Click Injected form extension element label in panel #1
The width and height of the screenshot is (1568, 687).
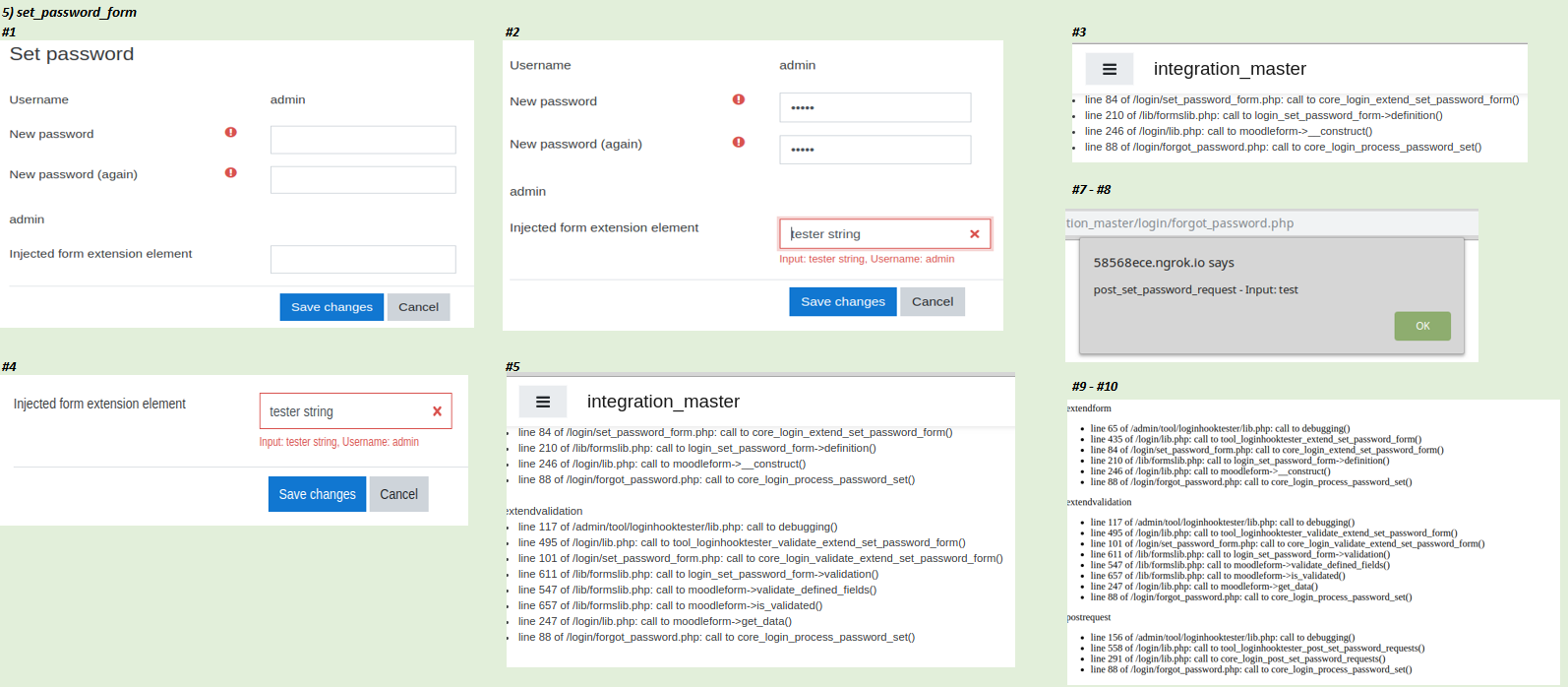(x=100, y=253)
